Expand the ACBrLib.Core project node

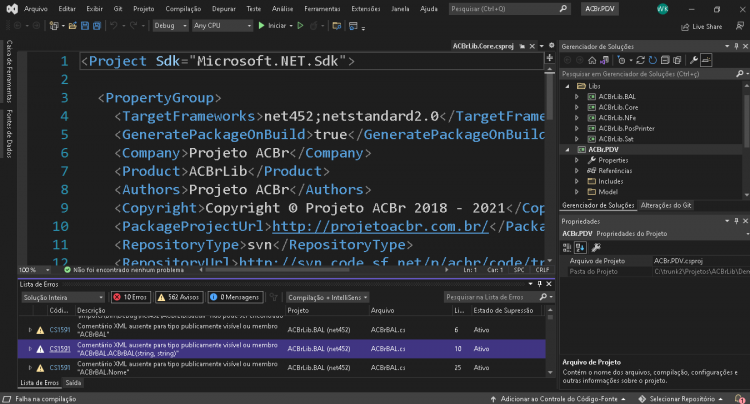pos(577,107)
